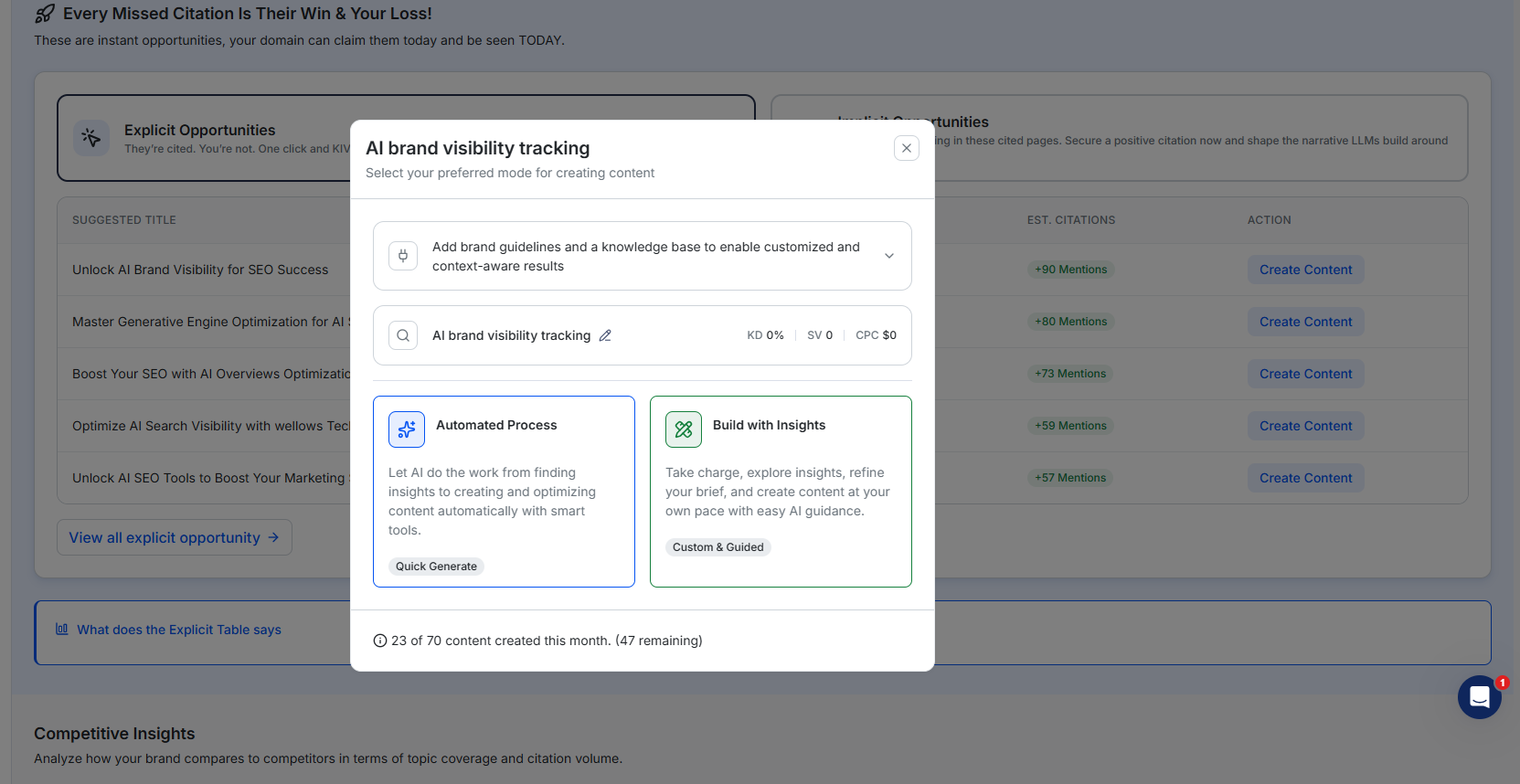Click the Custom & Guided tag

(x=717, y=547)
